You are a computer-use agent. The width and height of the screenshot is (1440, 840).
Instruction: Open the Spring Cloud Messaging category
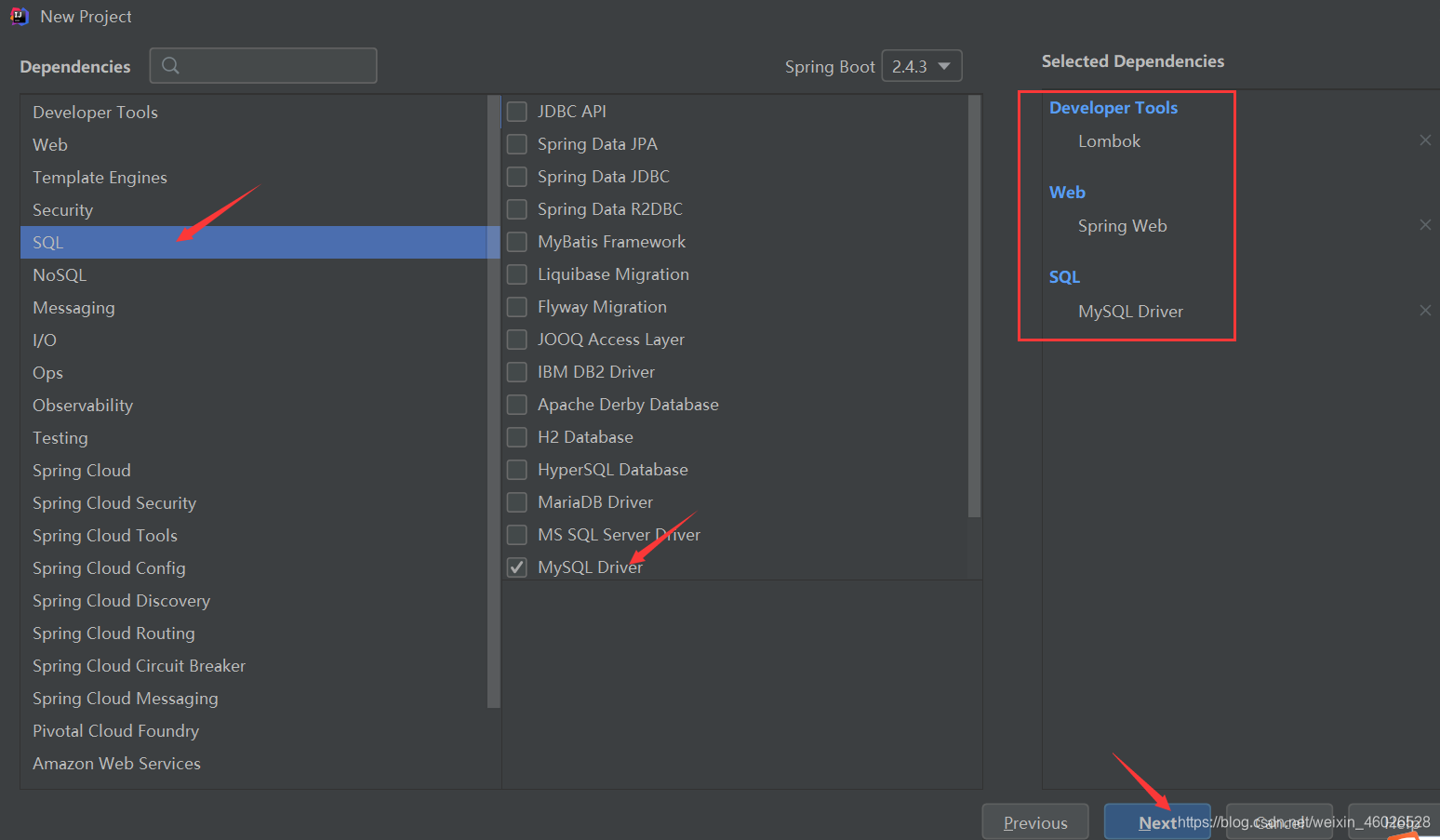(x=254, y=698)
